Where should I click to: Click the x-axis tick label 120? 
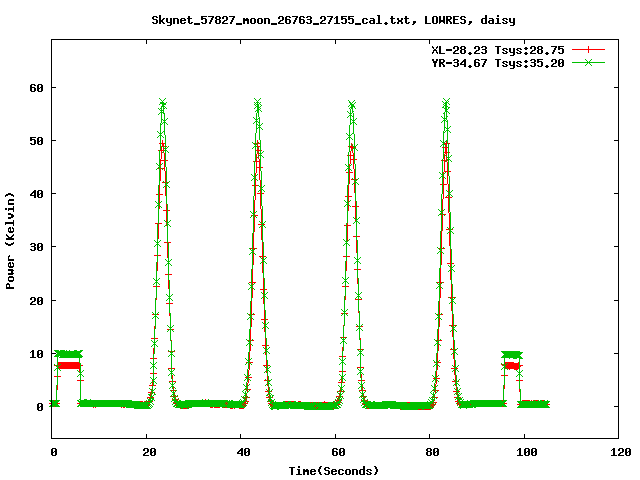tap(621, 452)
